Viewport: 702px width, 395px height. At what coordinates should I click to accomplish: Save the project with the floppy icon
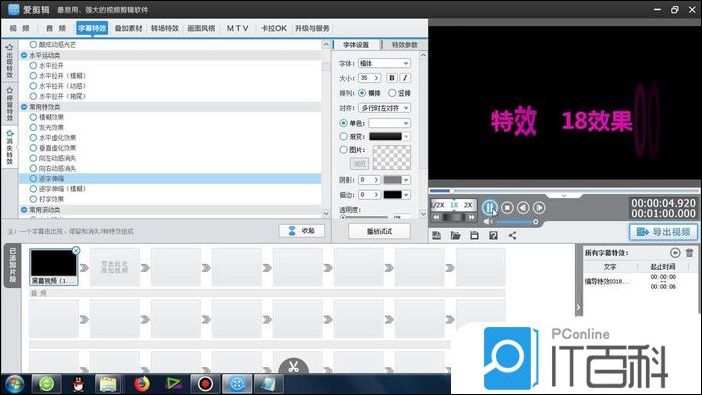click(x=474, y=236)
